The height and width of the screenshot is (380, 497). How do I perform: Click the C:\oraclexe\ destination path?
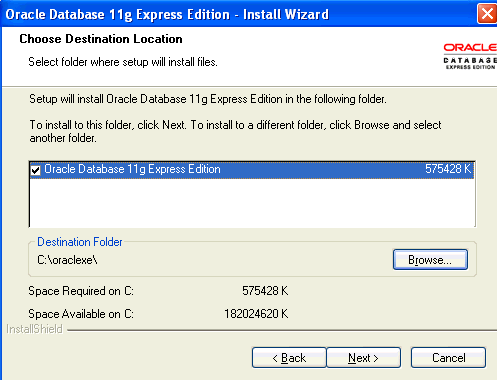[x=67, y=260]
